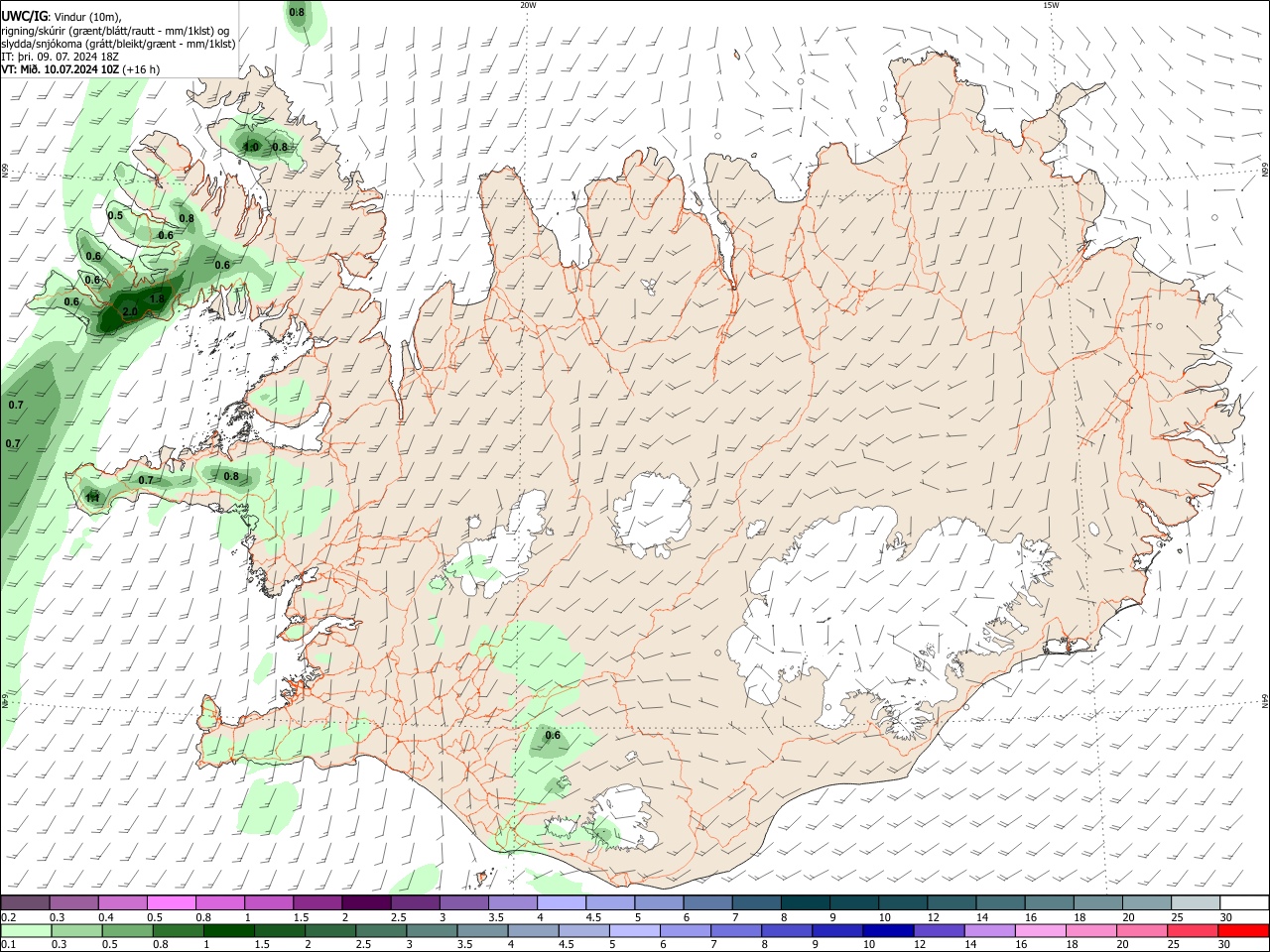The image size is (1270, 952).
Task: Click the 0.5 precipitation value in the Westfjords
Action: click(115, 215)
